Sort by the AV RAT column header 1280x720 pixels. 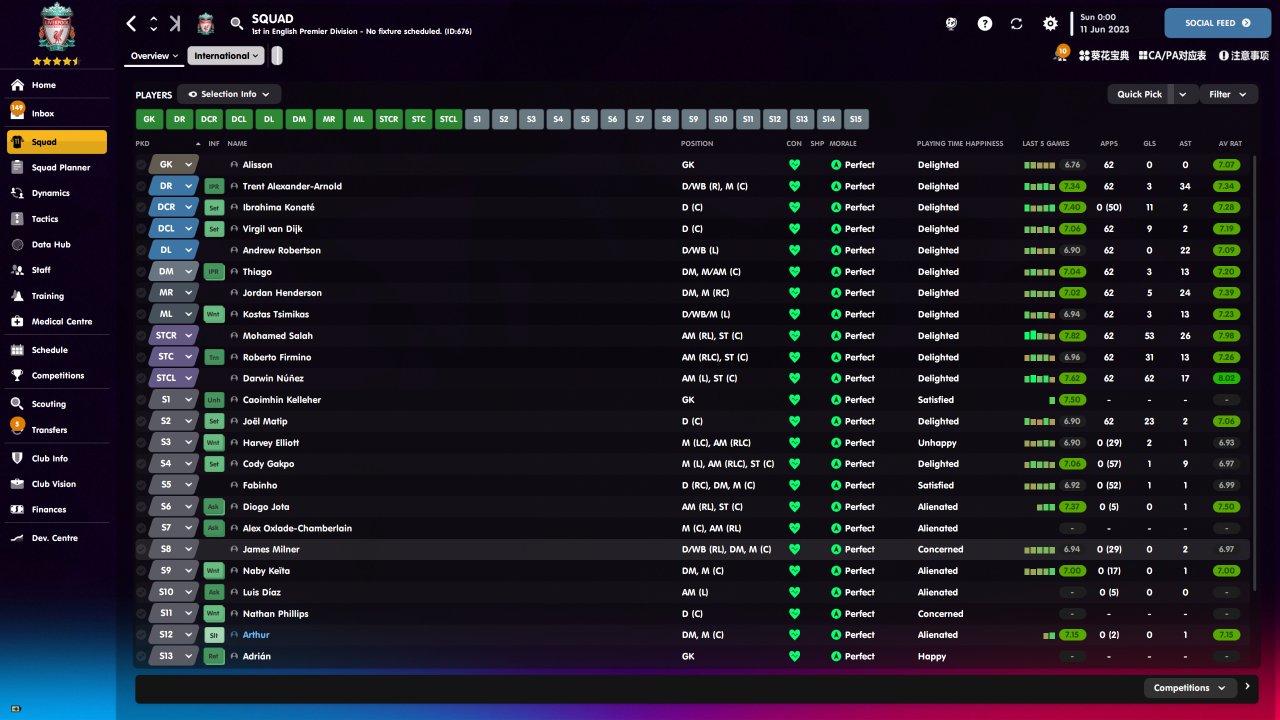coord(1230,144)
